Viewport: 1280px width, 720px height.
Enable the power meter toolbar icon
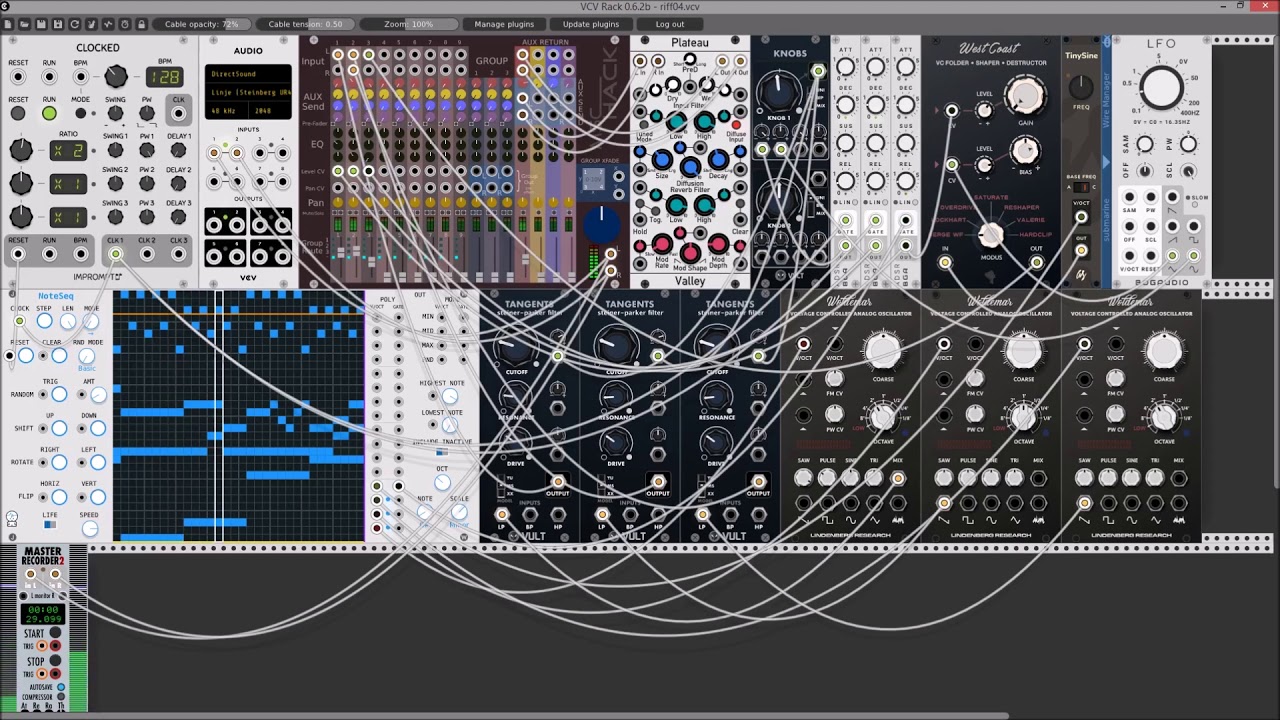(107, 24)
